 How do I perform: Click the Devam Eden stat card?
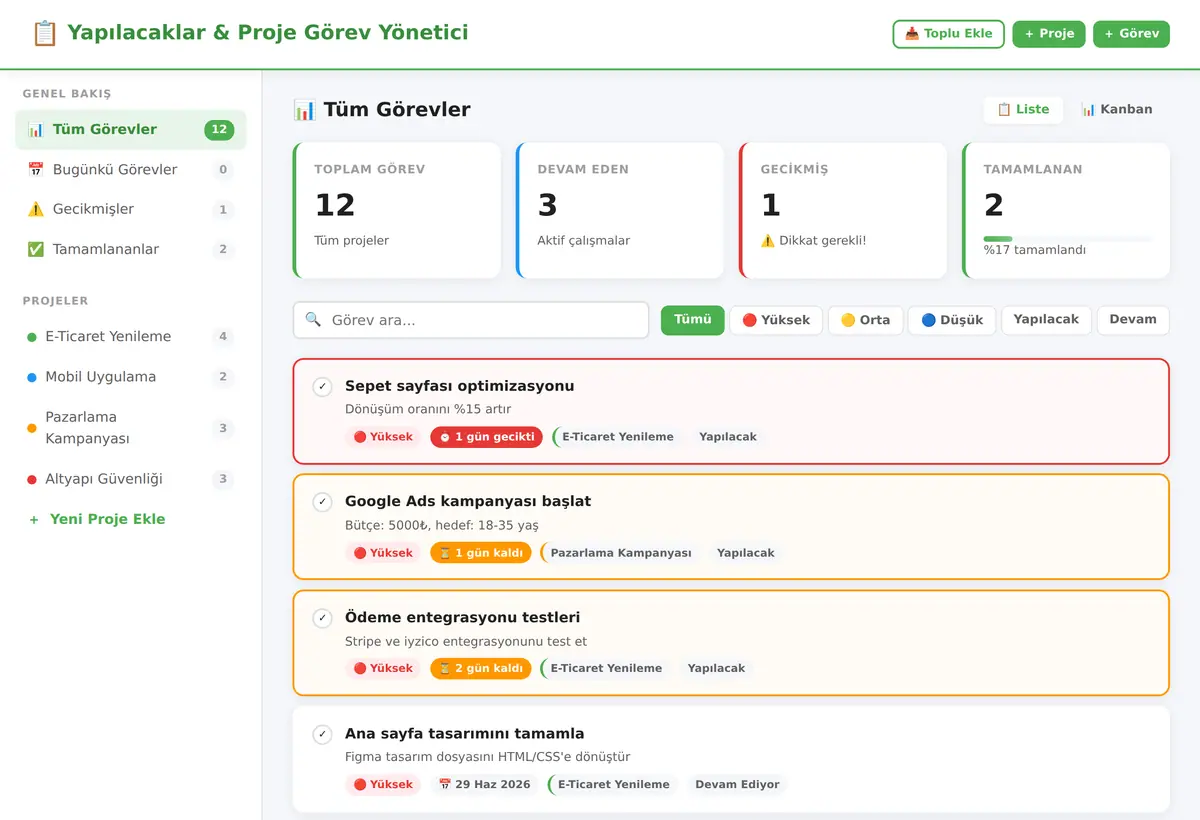(x=620, y=210)
